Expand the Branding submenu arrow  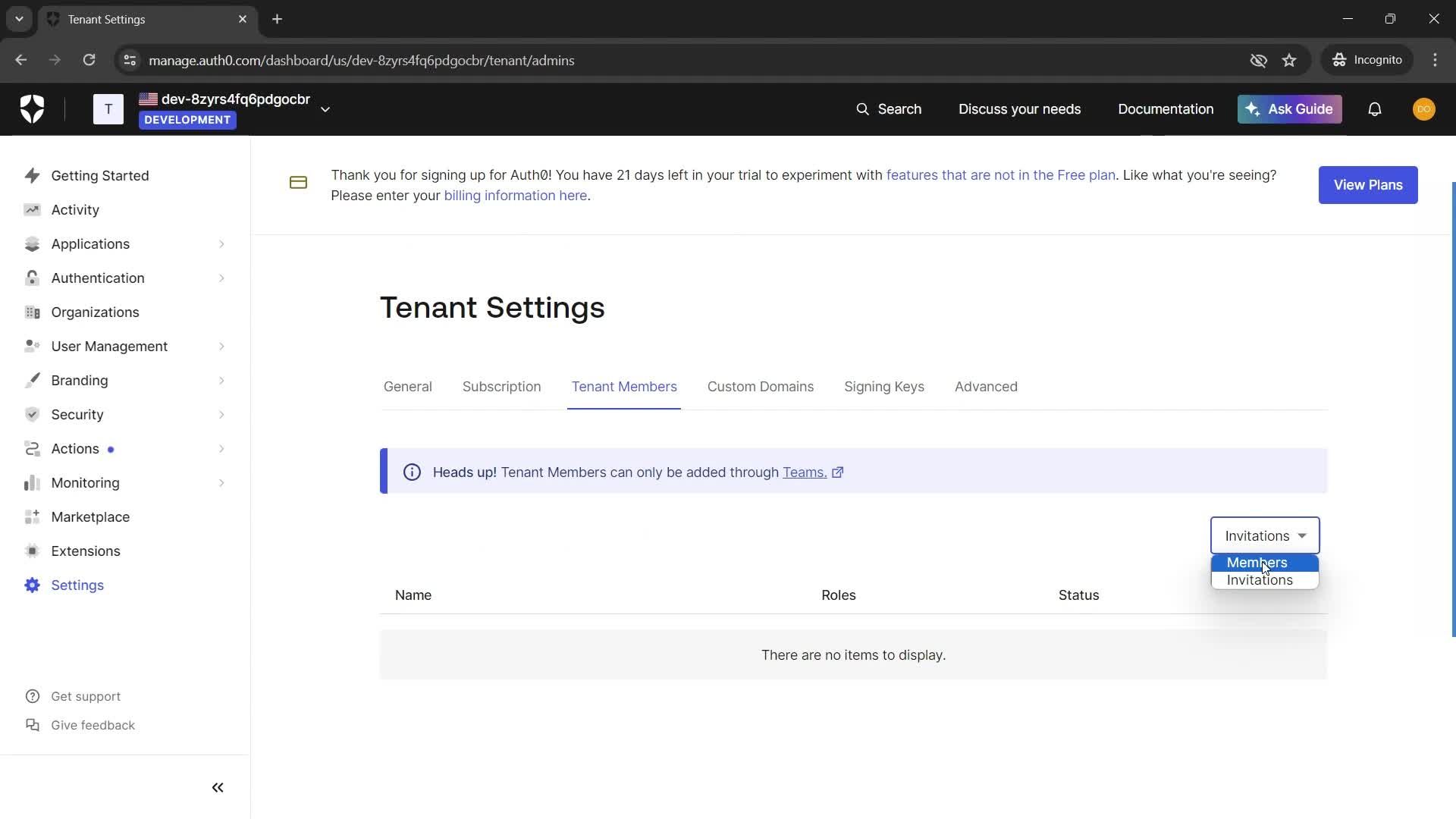pyautogui.click(x=221, y=380)
